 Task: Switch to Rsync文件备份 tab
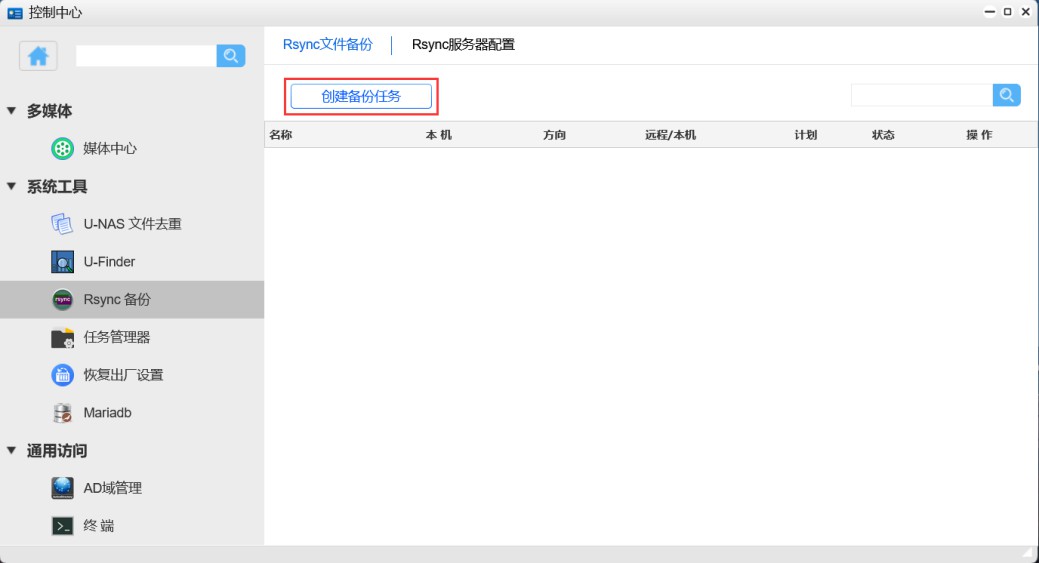coord(327,45)
